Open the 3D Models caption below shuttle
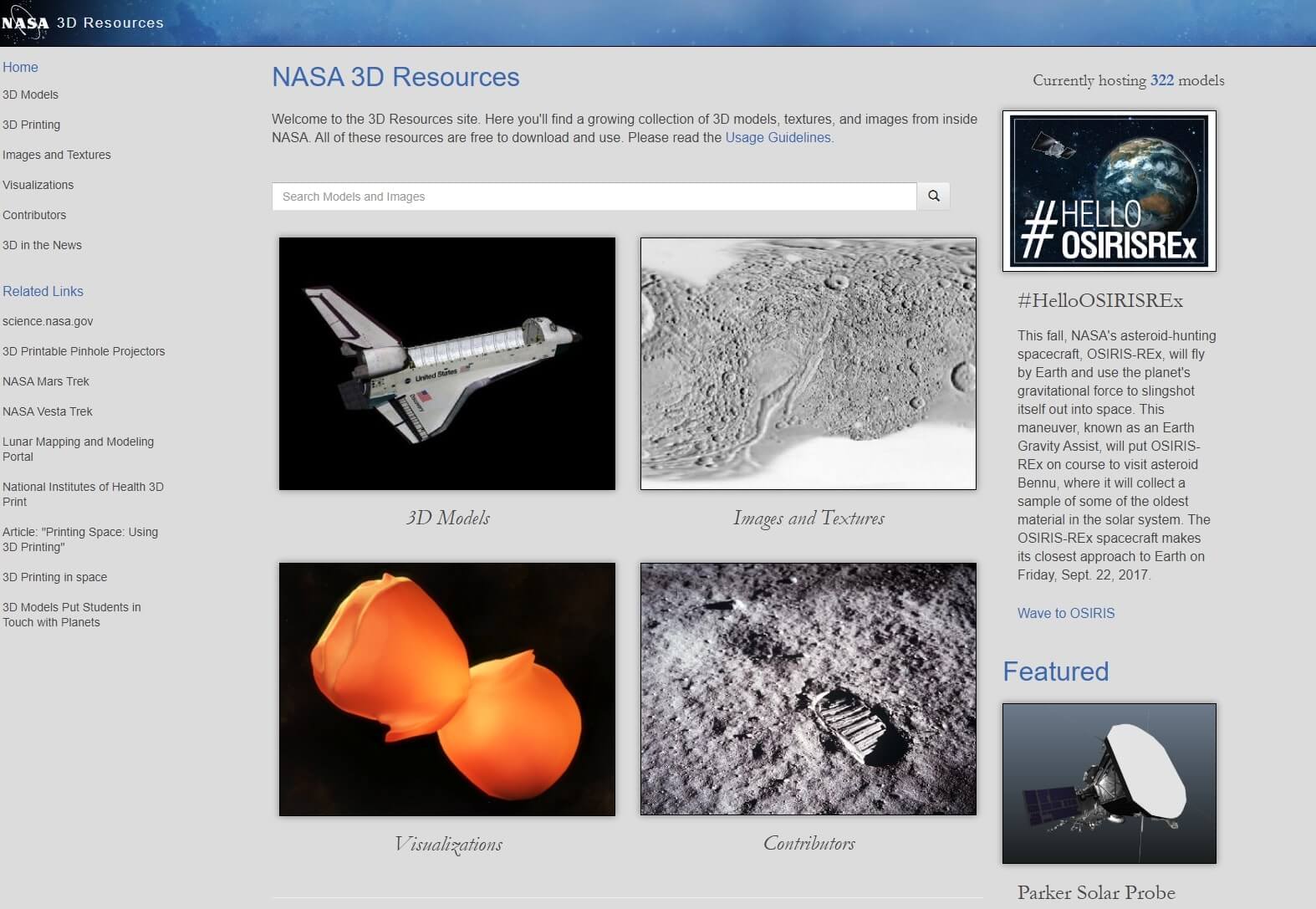This screenshot has height=909, width=1316. pyautogui.click(x=448, y=518)
